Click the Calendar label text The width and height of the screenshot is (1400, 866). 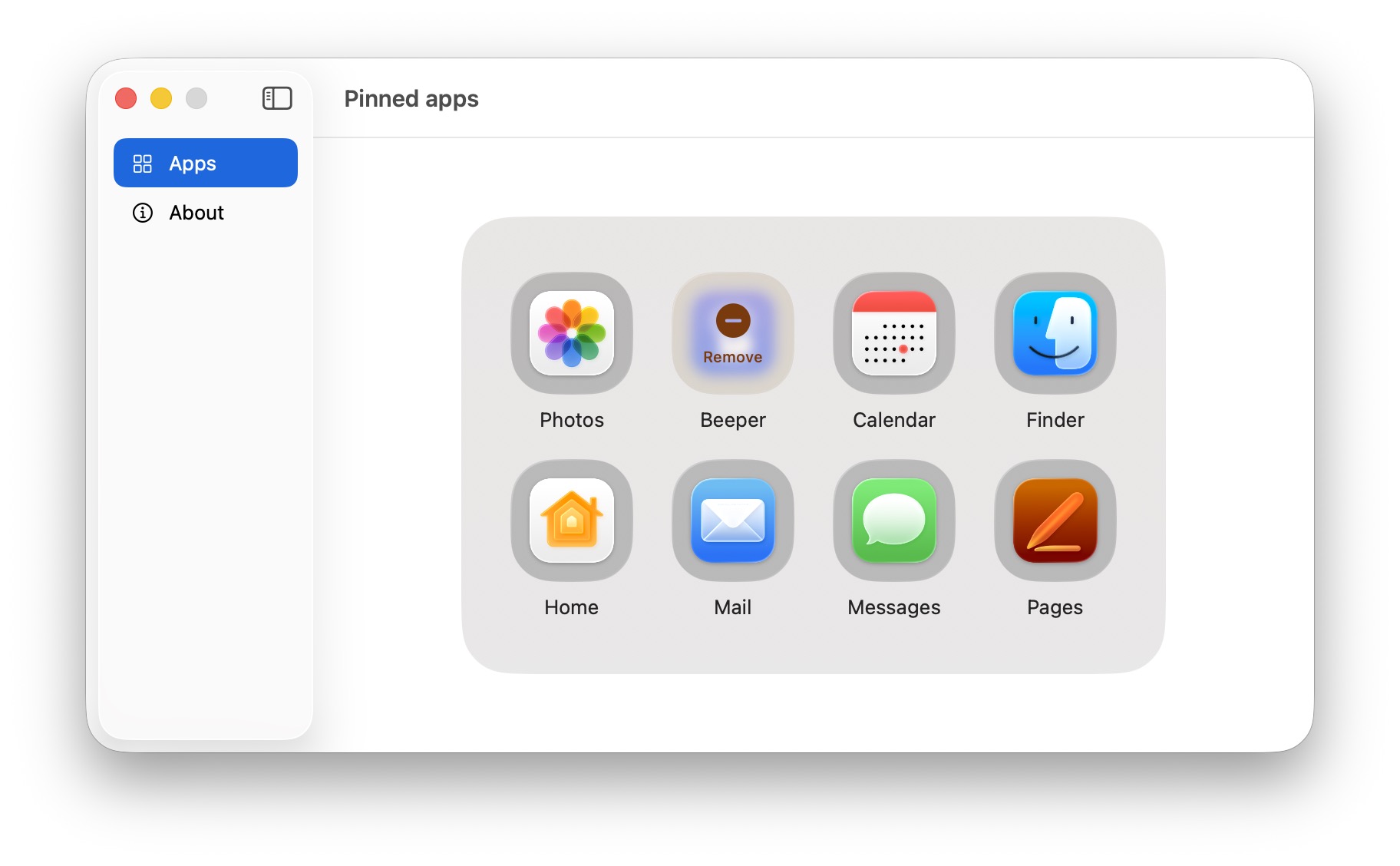point(894,420)
